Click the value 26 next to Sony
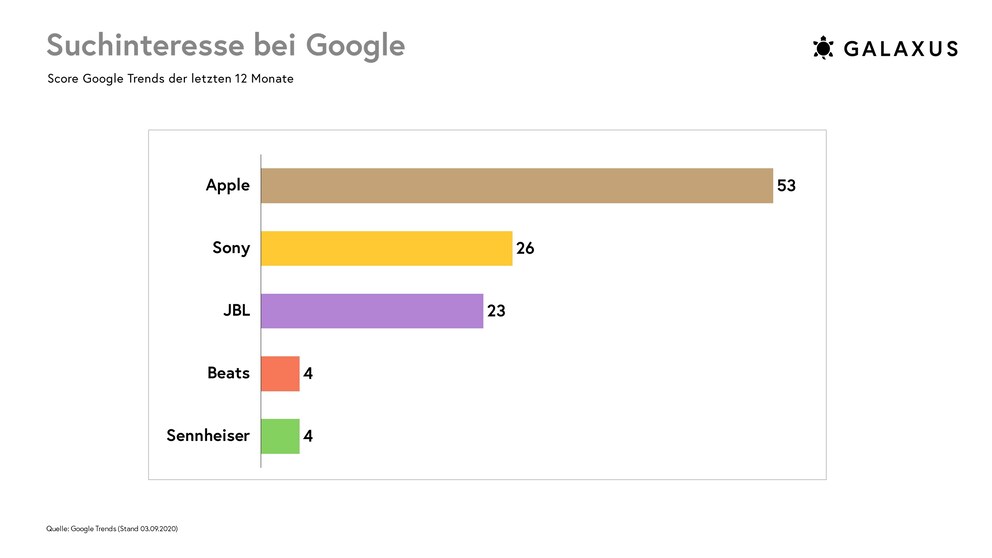The width and height of the screenshot is (992, 558). (x=525, y=248)
